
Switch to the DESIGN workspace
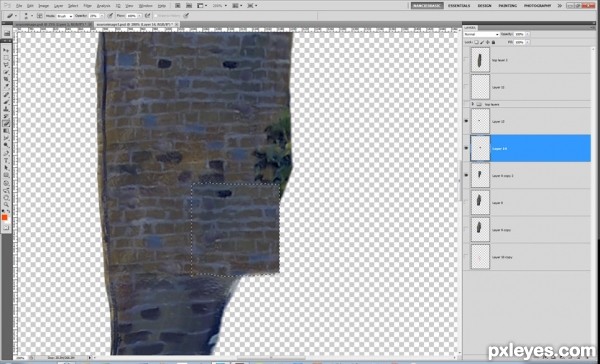tap(484, 6)
